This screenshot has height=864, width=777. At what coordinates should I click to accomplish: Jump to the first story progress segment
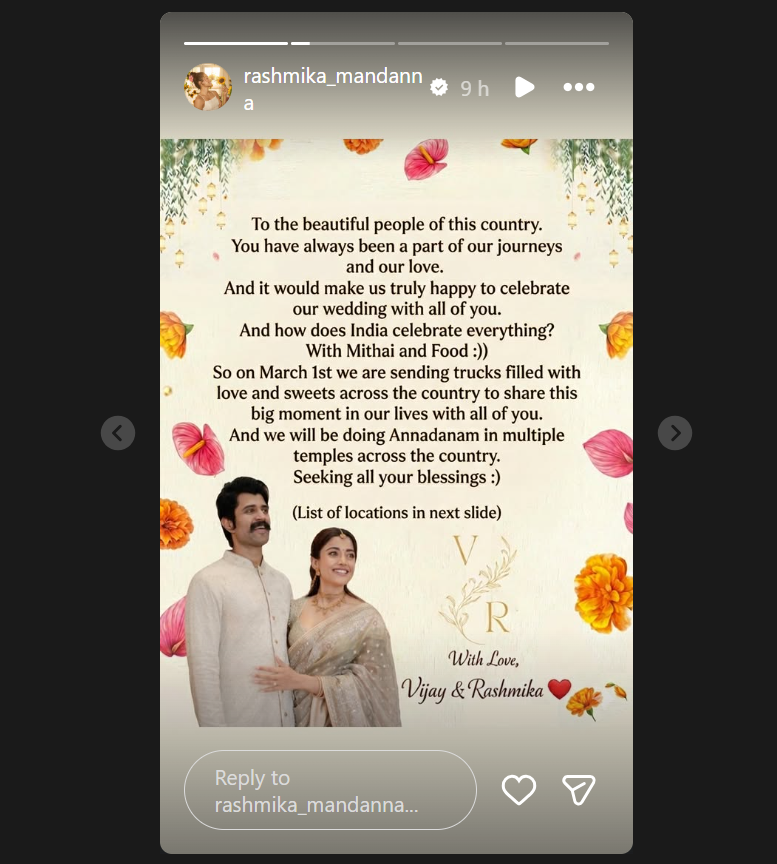(236, 43)
